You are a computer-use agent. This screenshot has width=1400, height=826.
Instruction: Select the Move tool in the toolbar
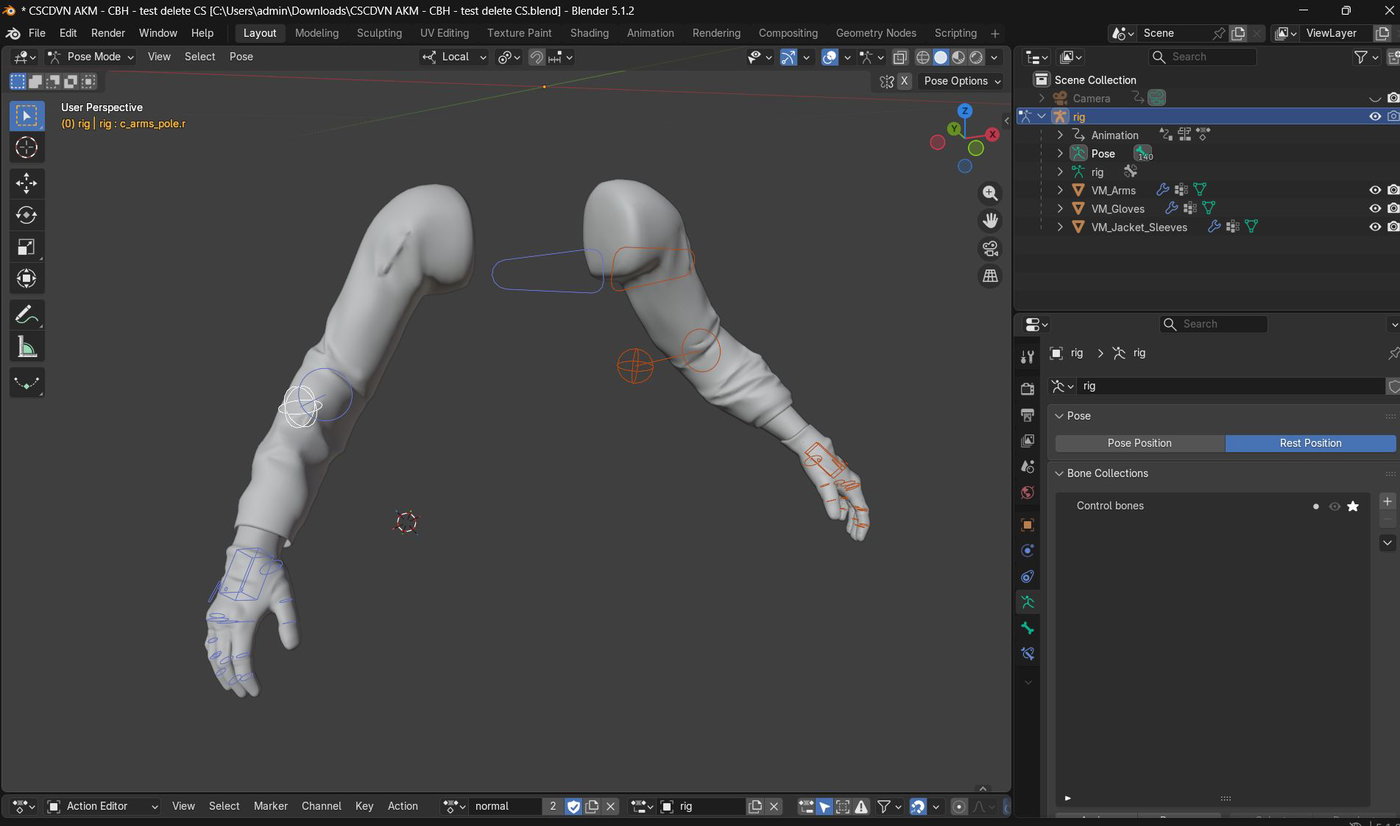(x=27, y=182)
